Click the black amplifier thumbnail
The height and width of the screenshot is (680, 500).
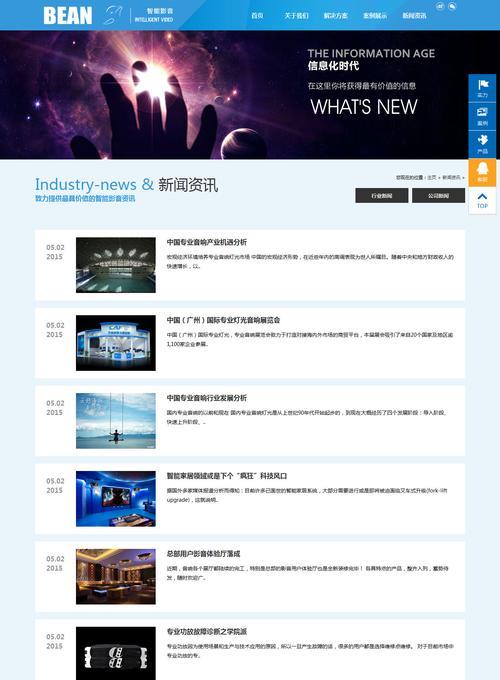[x=116, y=653]
